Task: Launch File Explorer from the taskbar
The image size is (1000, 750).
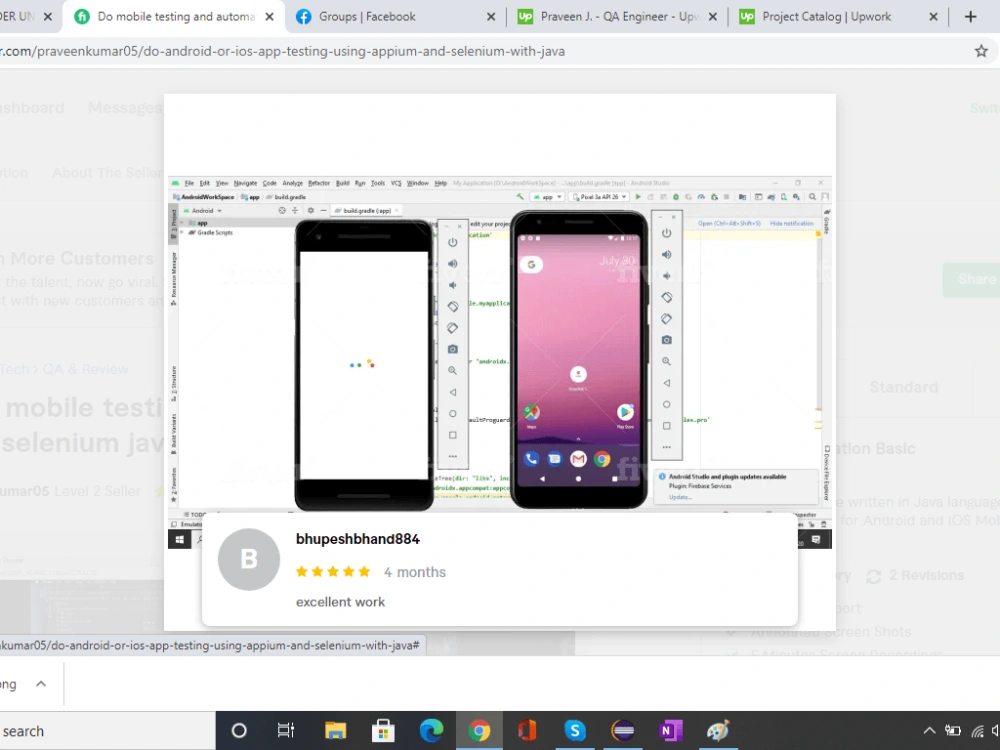Action: coord(335,730)
